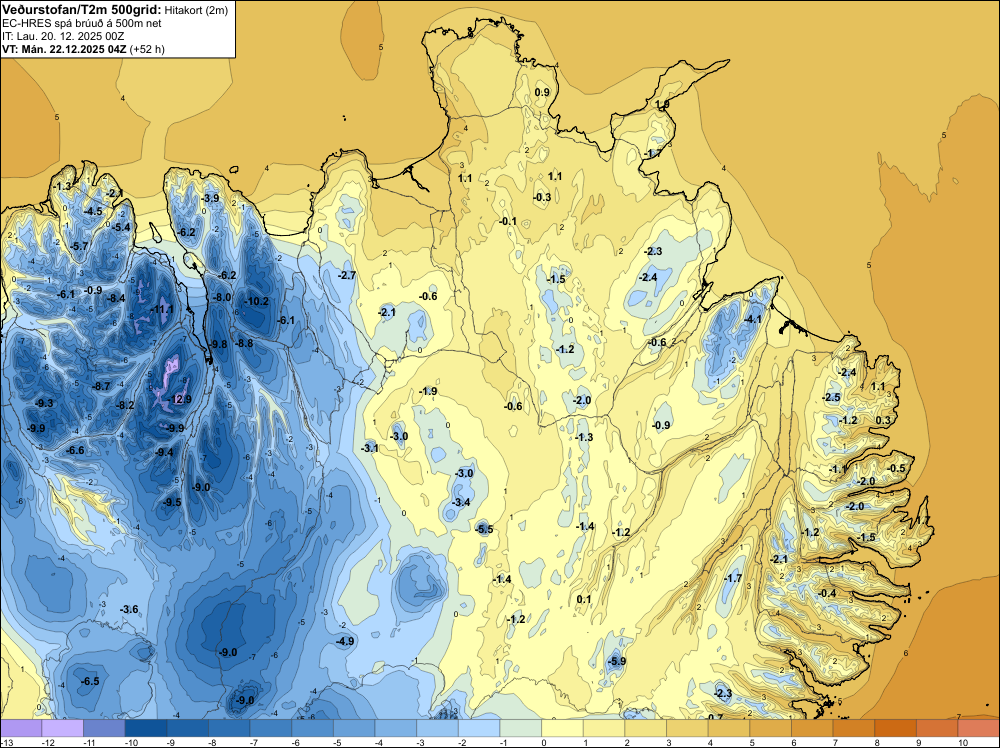Select the -0.4 temperature label

[827, 593]
